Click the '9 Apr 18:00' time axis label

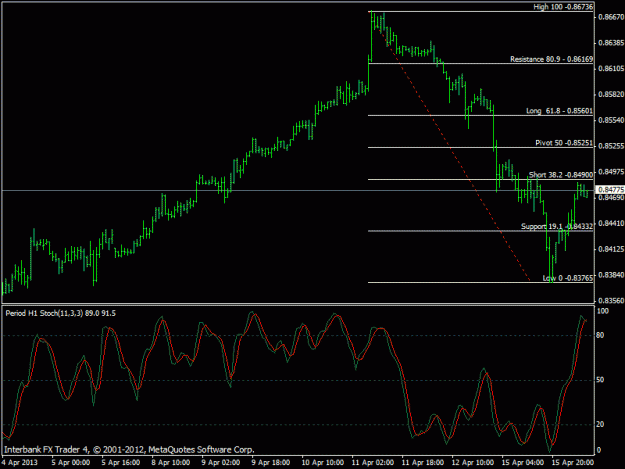coord(271,462)
